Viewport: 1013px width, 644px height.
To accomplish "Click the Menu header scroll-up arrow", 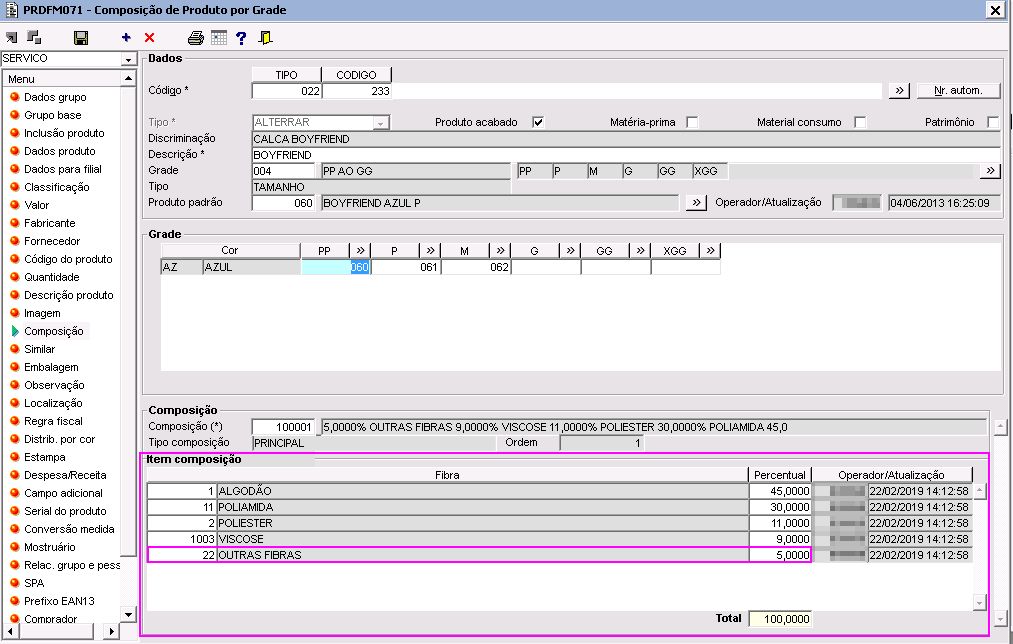I will click(x=129, y=78).
